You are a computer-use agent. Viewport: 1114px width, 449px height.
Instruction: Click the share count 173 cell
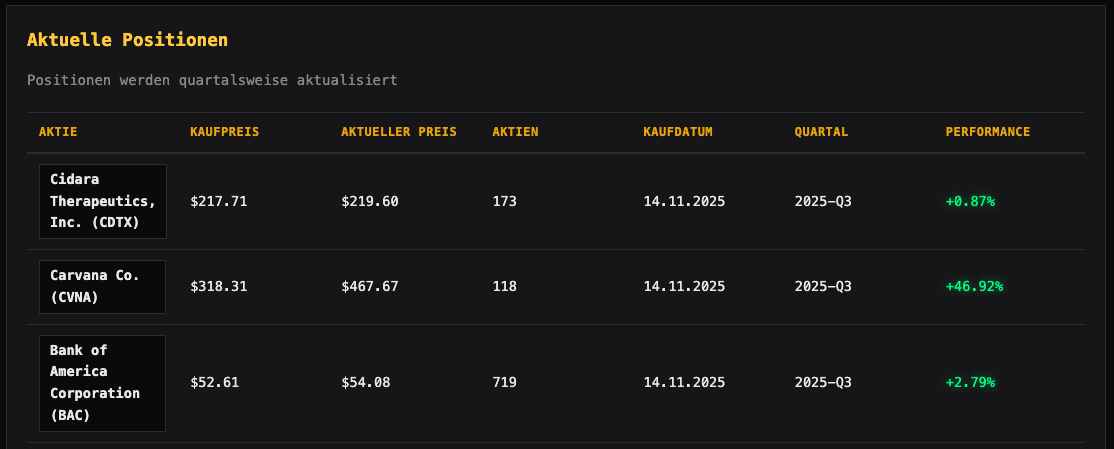coord(505,201)
